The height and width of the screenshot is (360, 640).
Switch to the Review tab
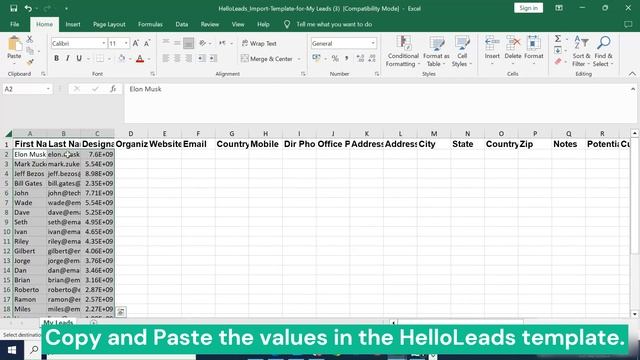pyautogui.click(x=209, y=24)
